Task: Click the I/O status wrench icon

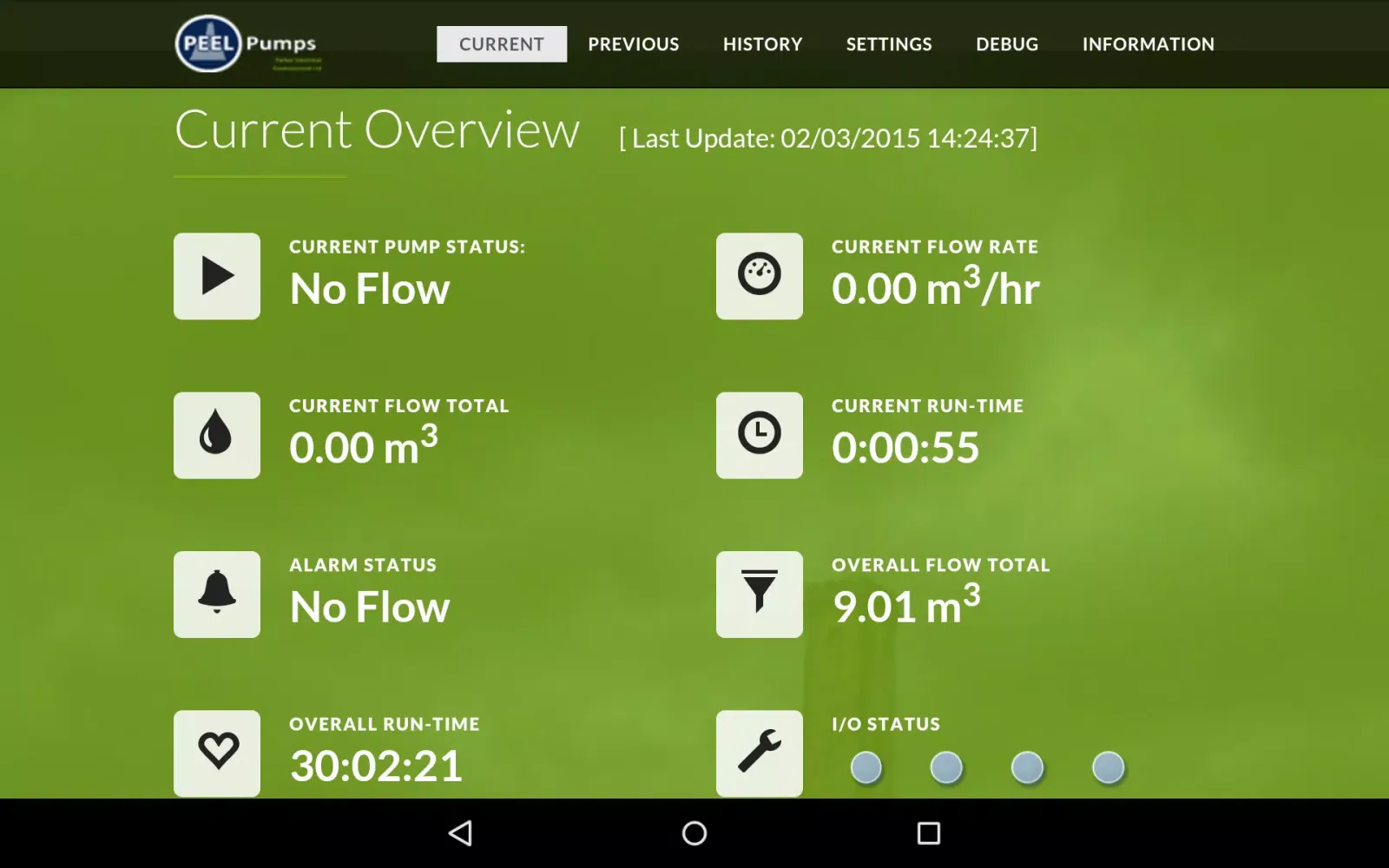Action: pyautogui.click(x=760, y=753)
